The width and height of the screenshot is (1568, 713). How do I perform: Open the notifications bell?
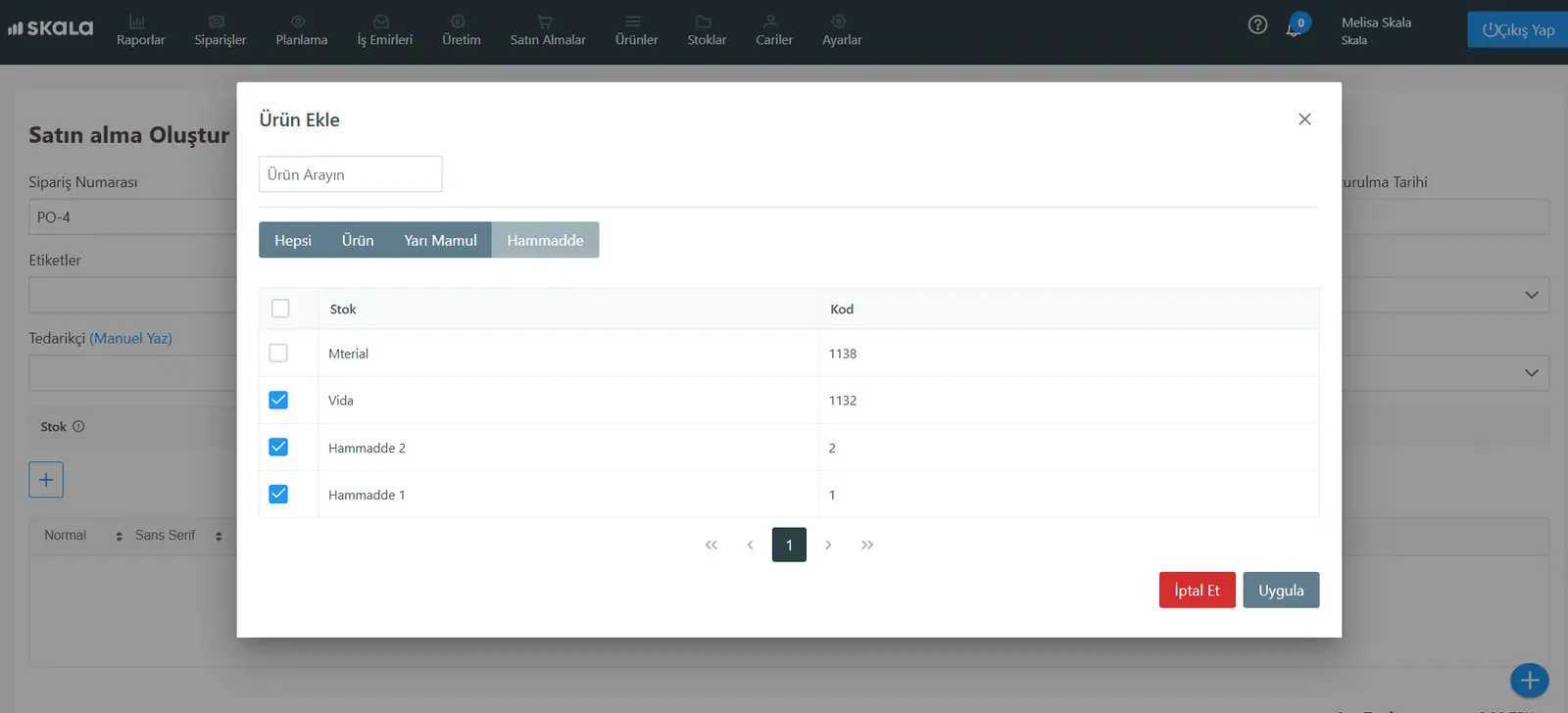pyautogui.click(x=1296, y=26)
